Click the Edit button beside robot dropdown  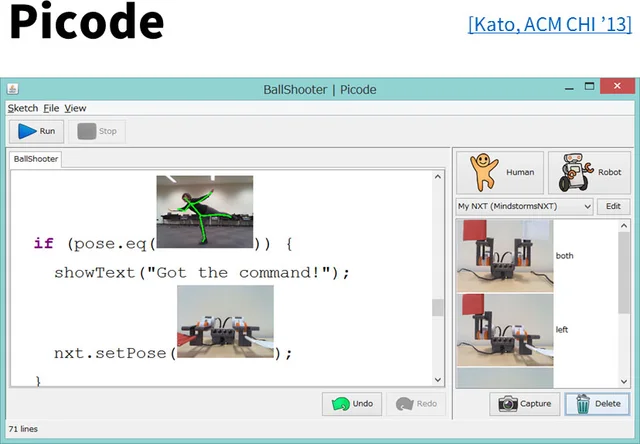(613, 206)
